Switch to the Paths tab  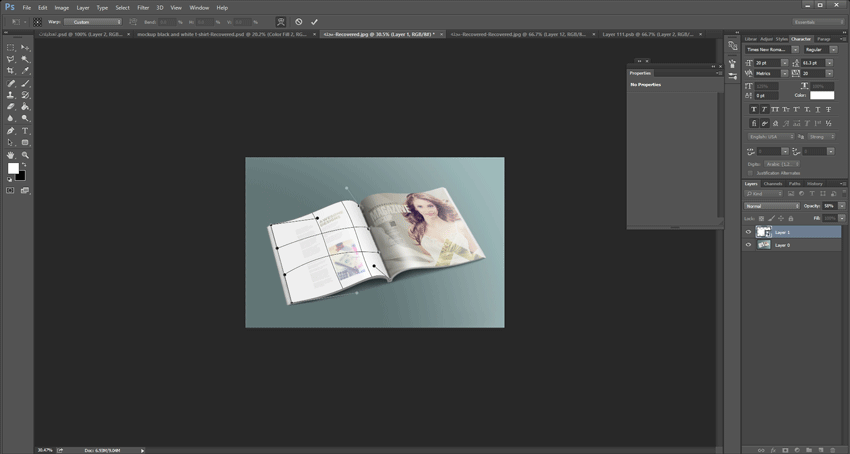(x=795, y=184)
